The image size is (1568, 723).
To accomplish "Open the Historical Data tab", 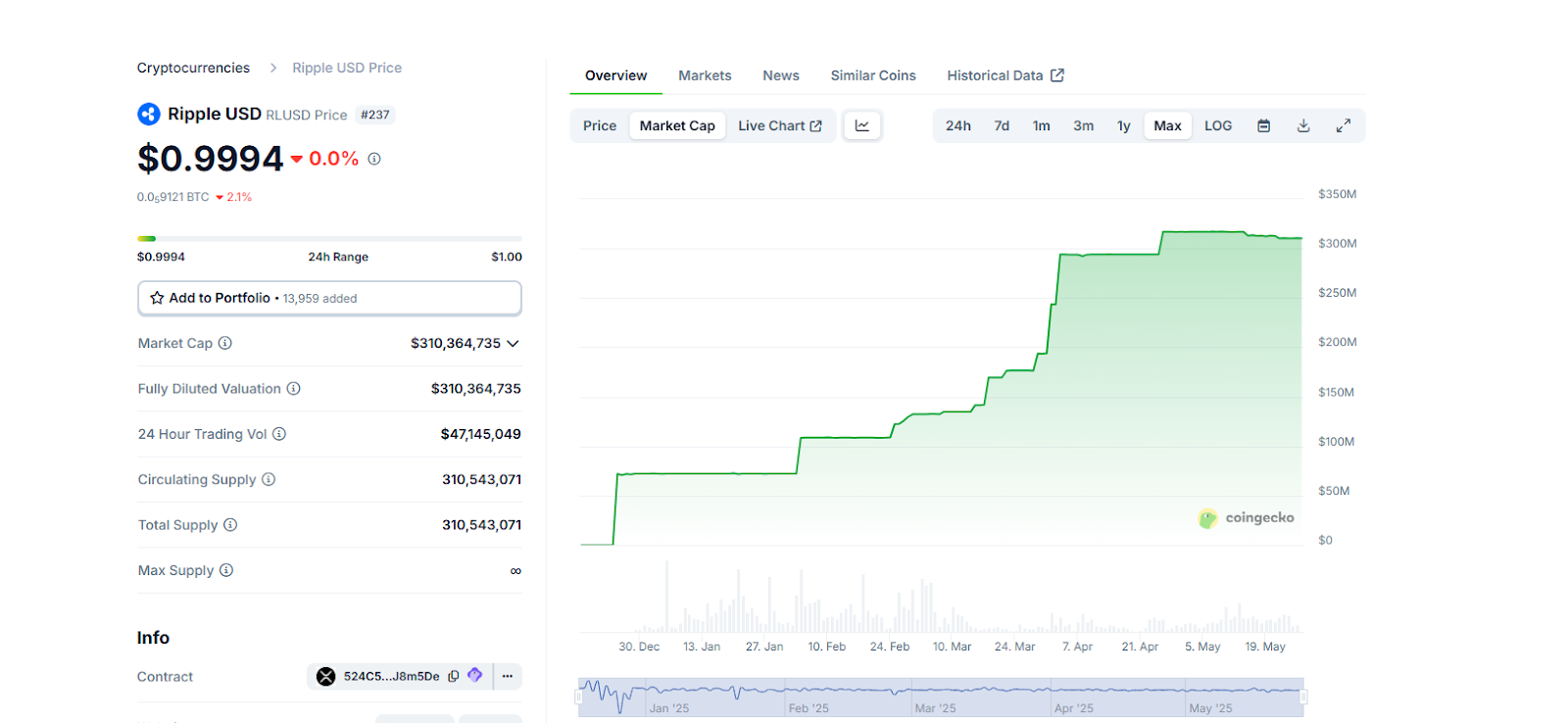I will [1005, 75].
